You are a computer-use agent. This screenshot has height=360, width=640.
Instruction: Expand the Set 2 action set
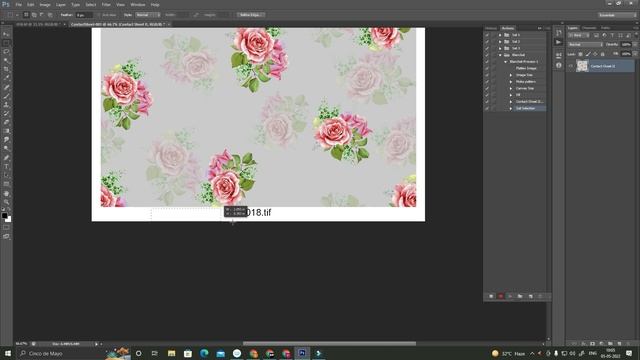click(500, 42)
